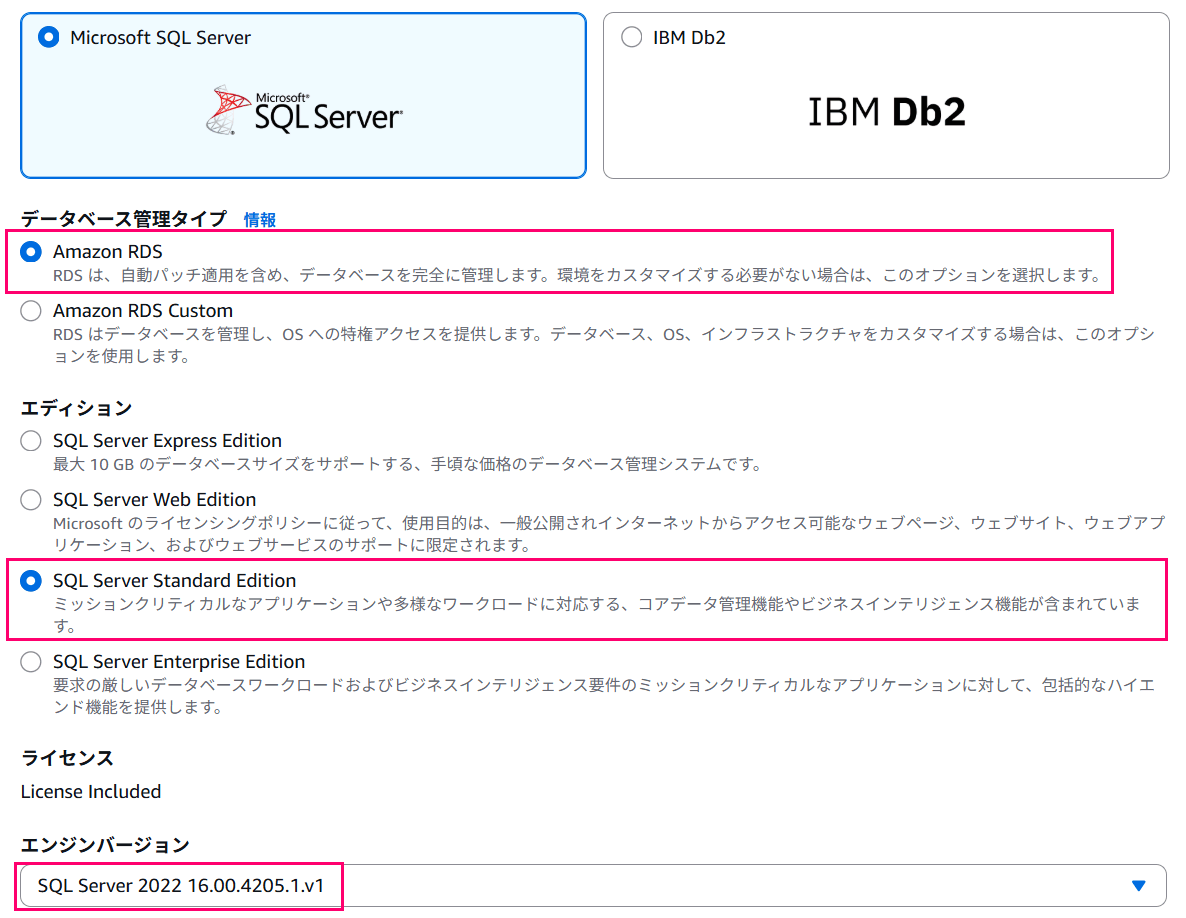Click the RDS Custom OS への特権アクセス description
The image size is (1186, 918).
pos(604,345)
